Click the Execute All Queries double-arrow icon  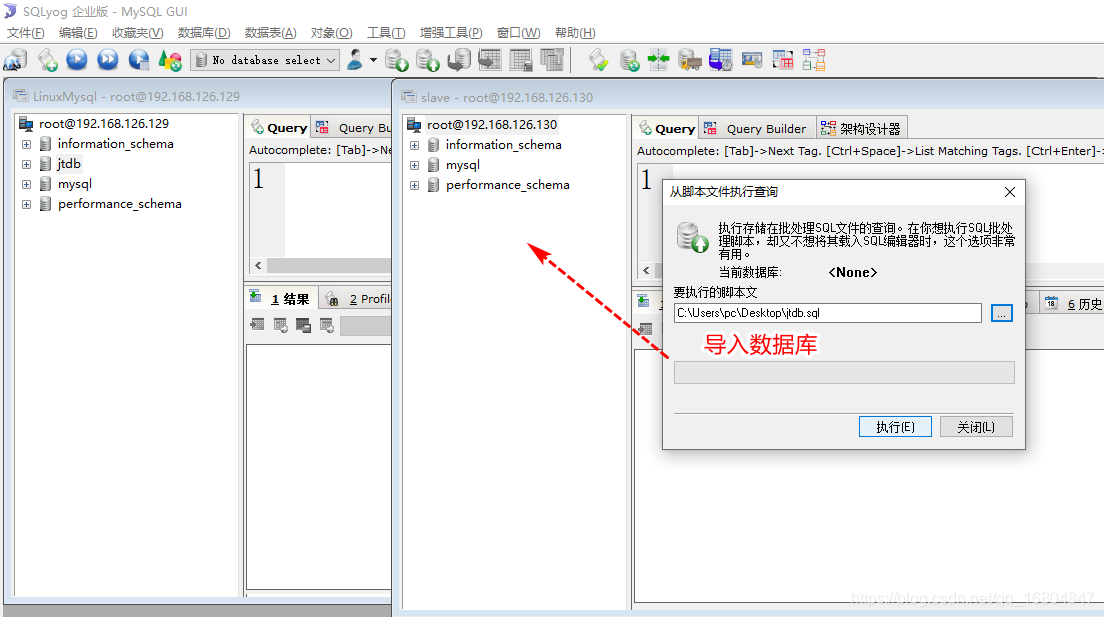108,60
